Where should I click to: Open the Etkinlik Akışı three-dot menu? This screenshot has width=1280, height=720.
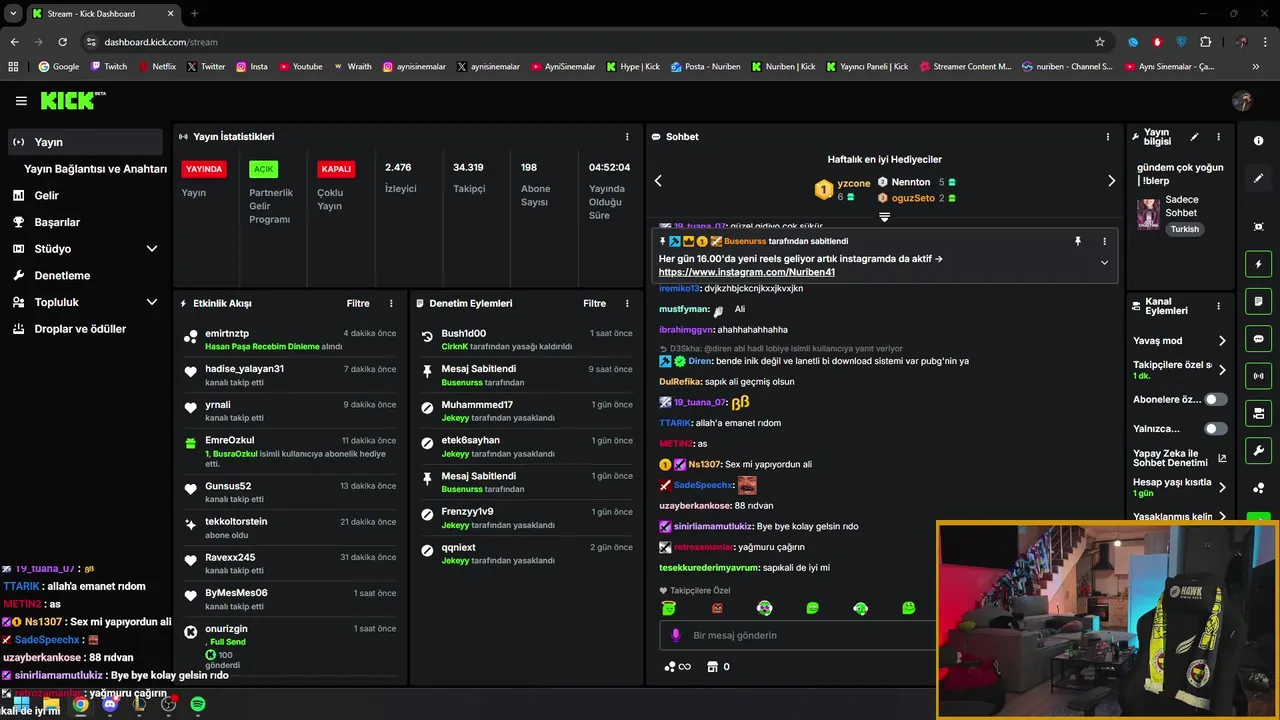[391, 303]
